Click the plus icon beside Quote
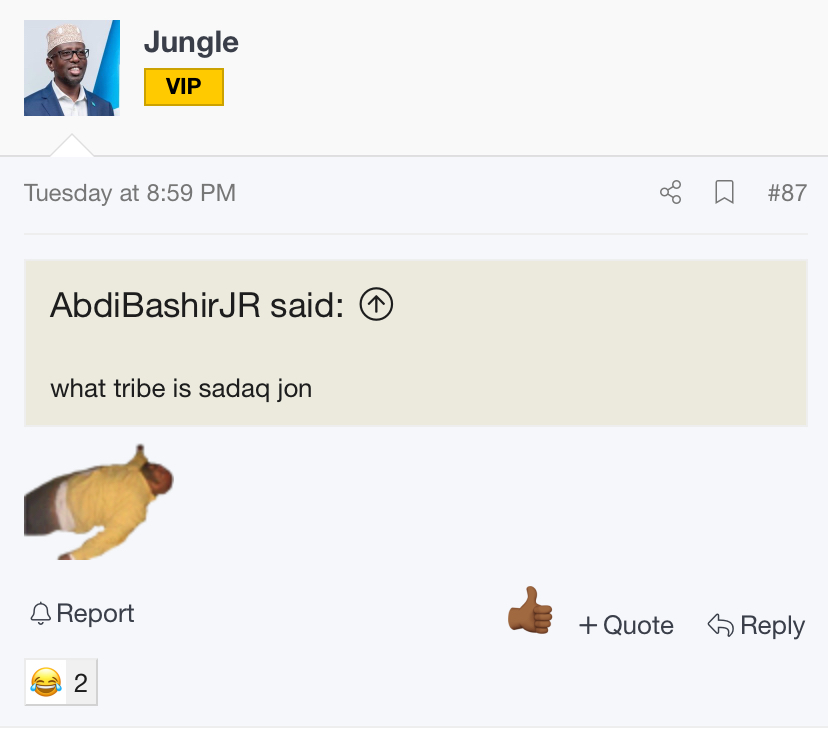This screenshot has width=828, height=747. click(x=588, y=625)
